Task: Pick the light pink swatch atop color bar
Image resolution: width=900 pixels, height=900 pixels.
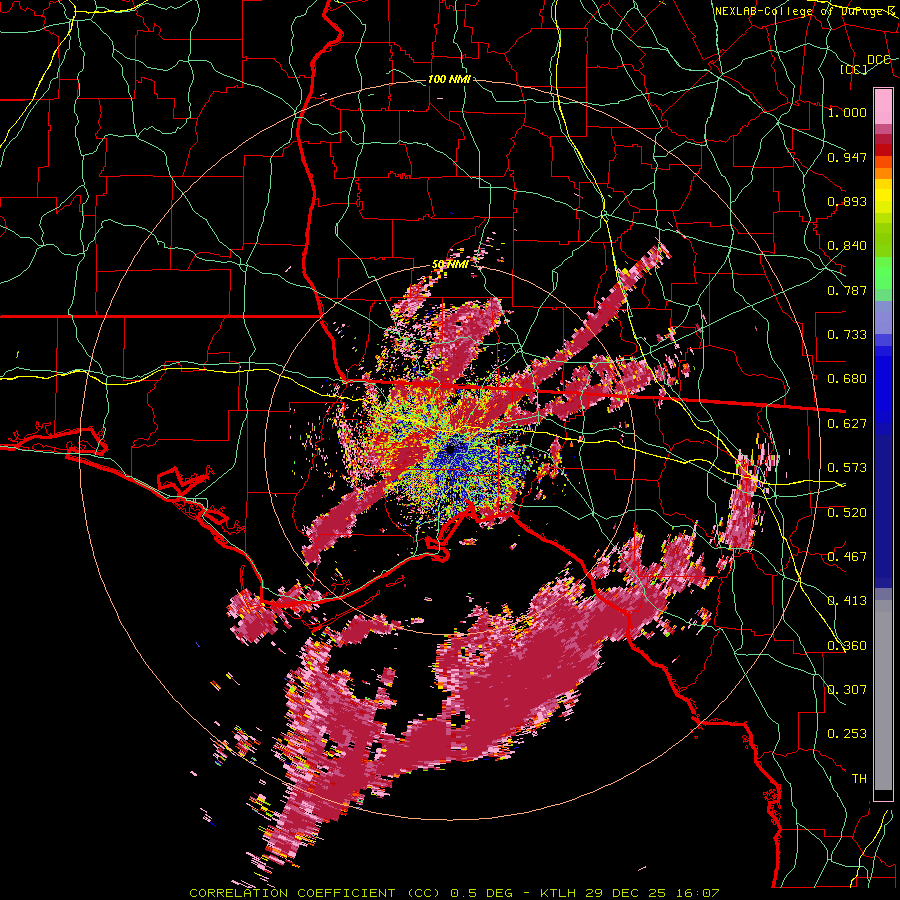Action: pos(883,106)
